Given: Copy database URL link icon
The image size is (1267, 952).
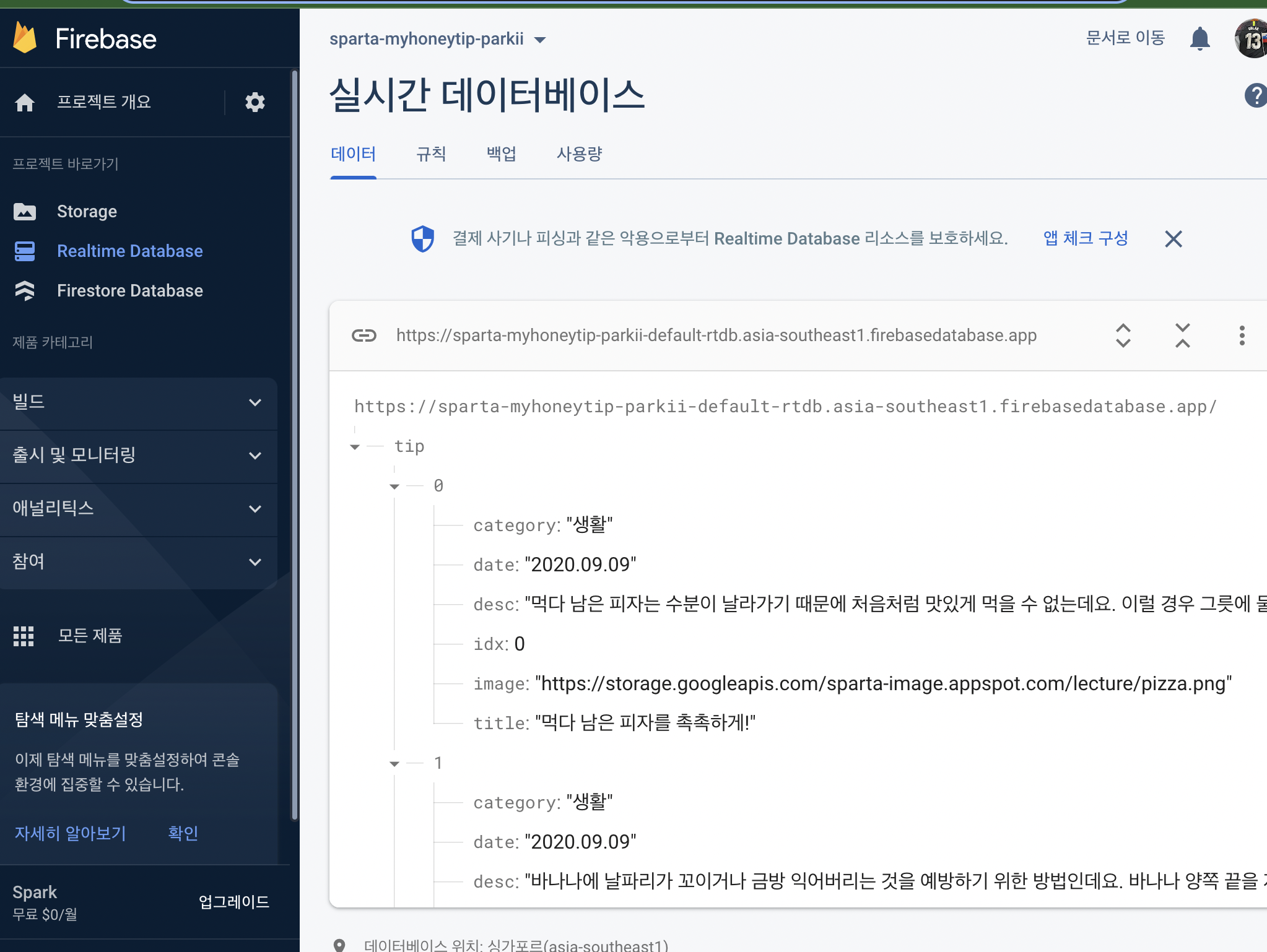Looking at the screenshot, I should 364,335.
